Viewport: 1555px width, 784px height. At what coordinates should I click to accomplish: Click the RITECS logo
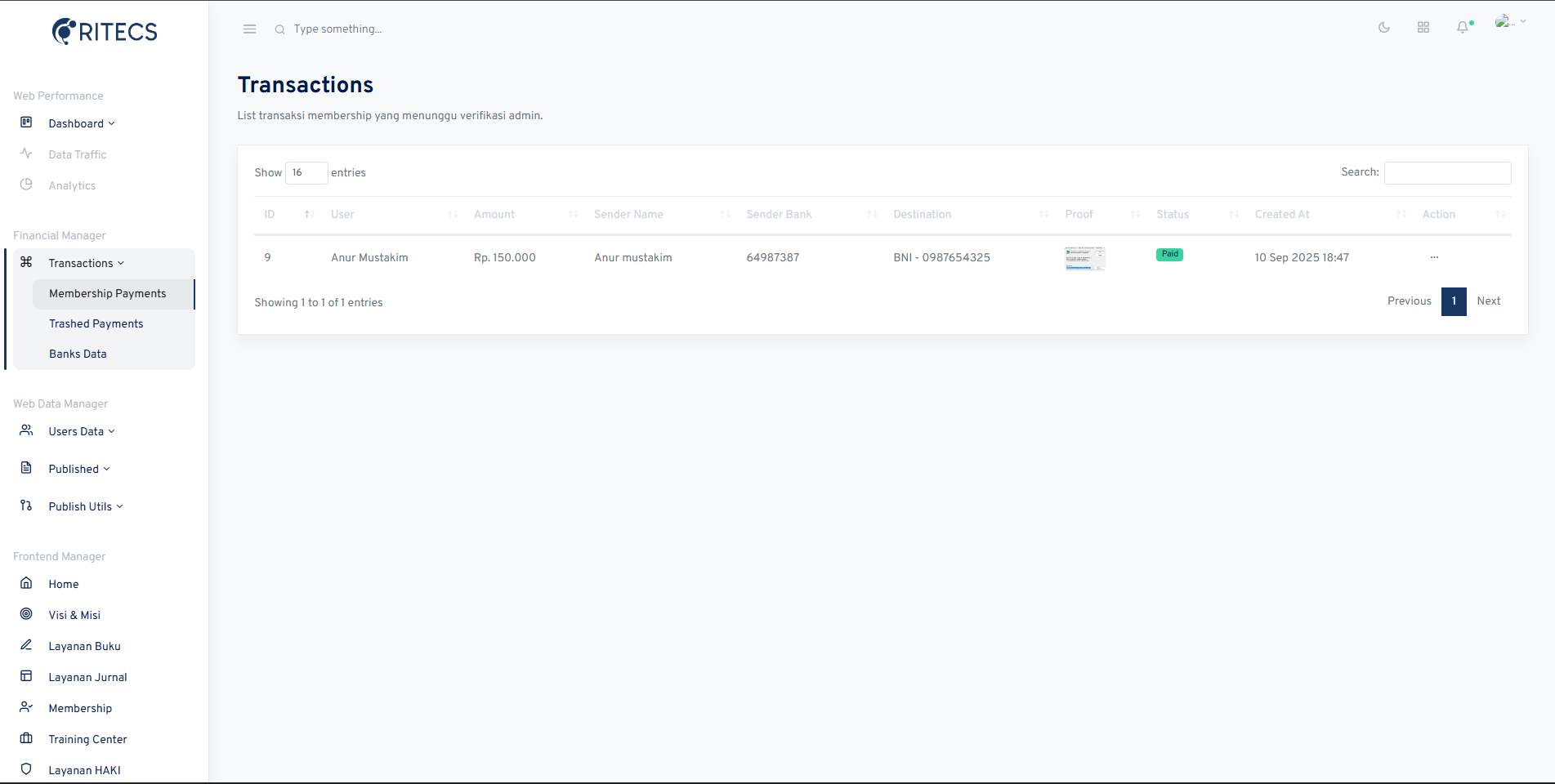(105, 32)
